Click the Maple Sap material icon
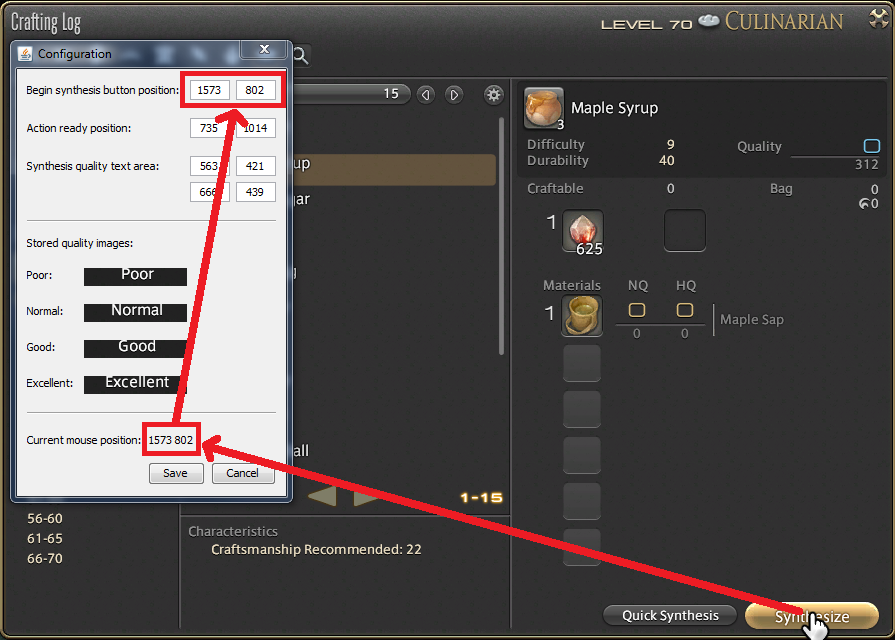Image resolution: width=895 pixels, height=640 pixels. (x=582, y=315)
